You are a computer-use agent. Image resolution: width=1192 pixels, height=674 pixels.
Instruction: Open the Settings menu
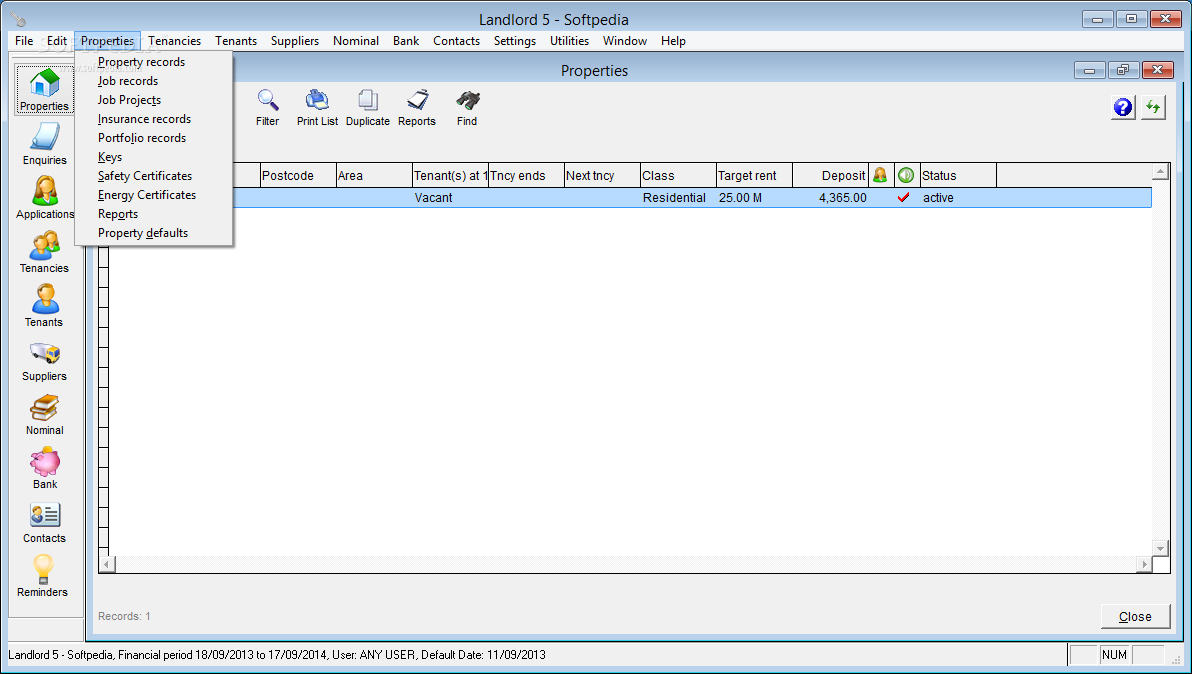point(515,41)
